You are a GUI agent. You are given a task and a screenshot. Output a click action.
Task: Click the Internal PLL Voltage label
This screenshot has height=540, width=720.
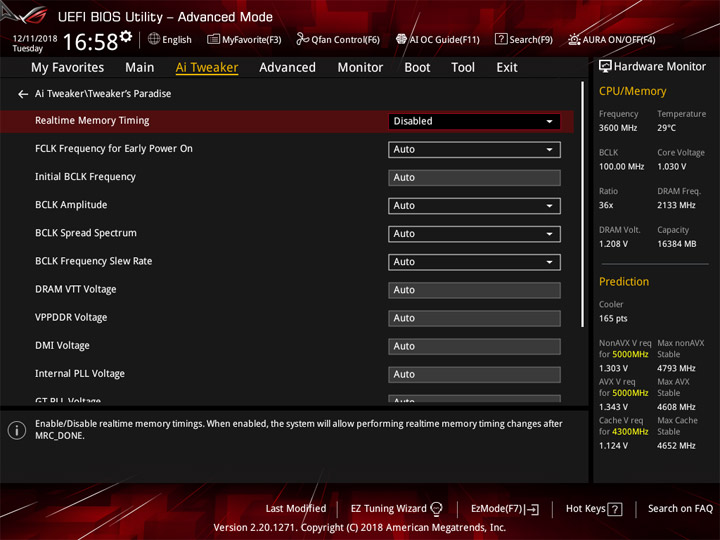(80, 374)
